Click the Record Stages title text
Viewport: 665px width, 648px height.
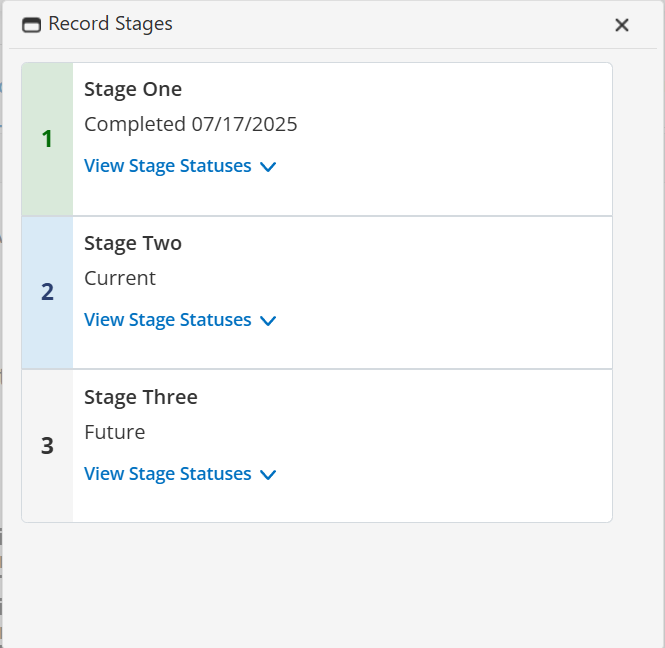tap(110, 24)
